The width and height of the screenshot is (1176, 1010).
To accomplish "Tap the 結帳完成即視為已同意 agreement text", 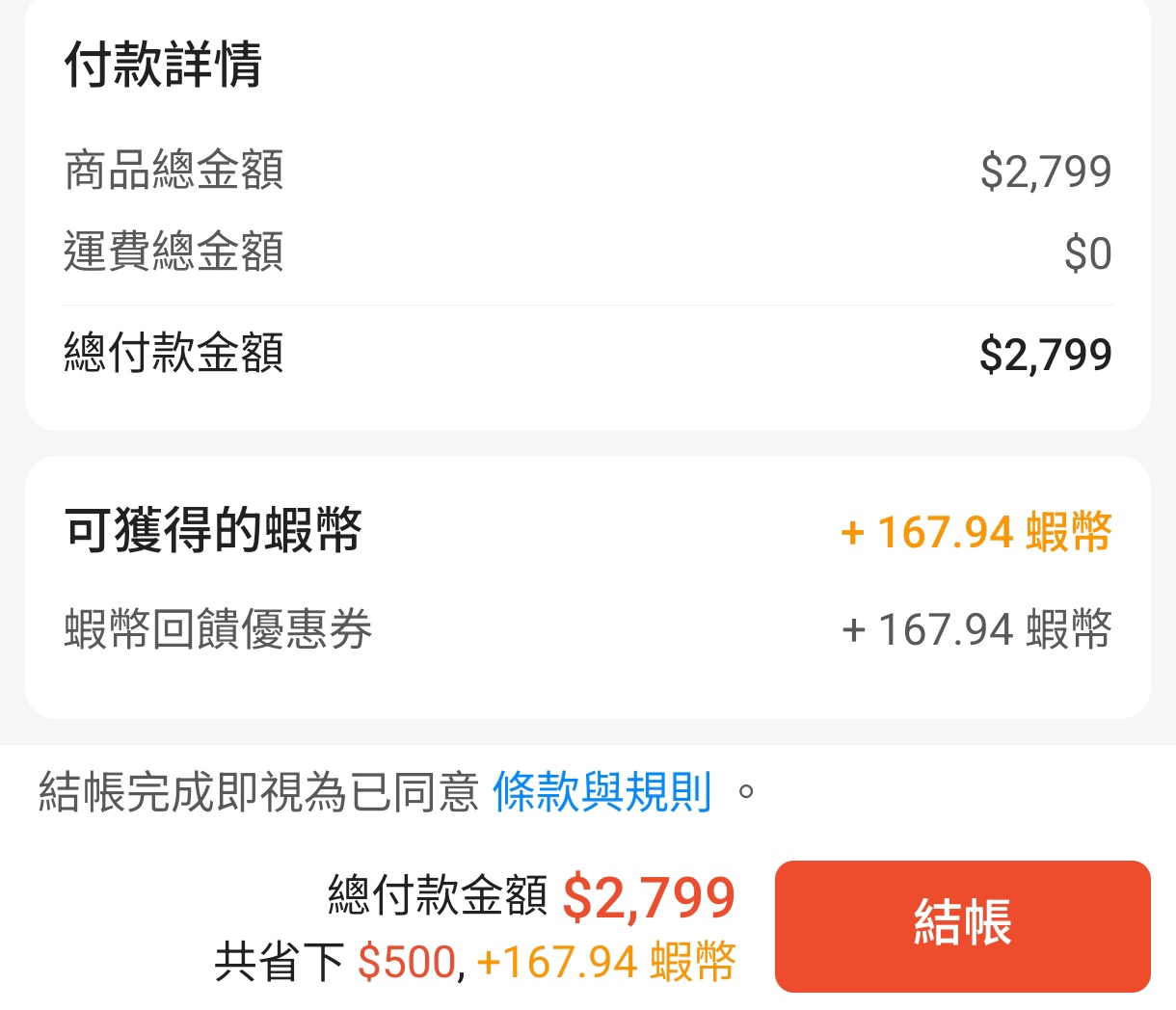I will (x=258, y=793).
